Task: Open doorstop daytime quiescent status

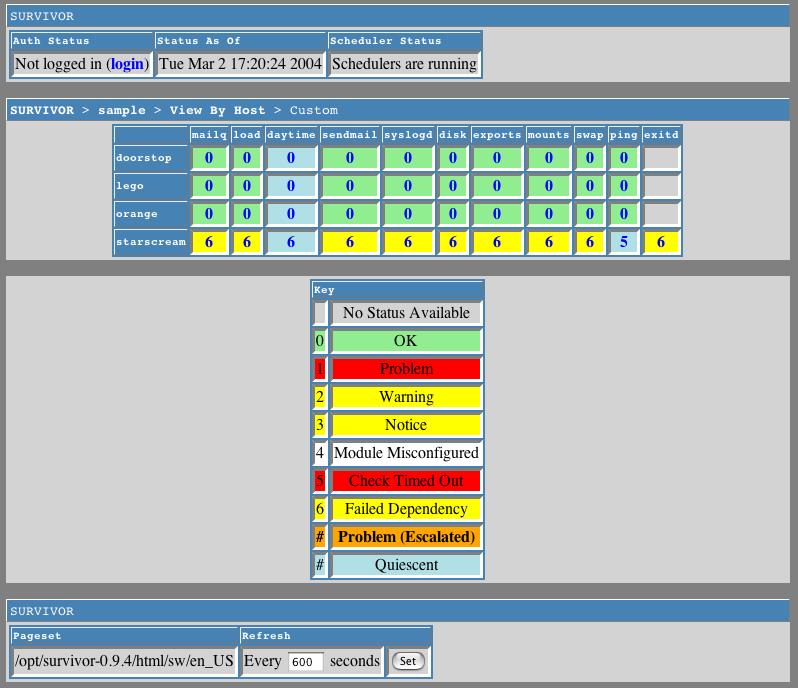Action: [291, 158]
